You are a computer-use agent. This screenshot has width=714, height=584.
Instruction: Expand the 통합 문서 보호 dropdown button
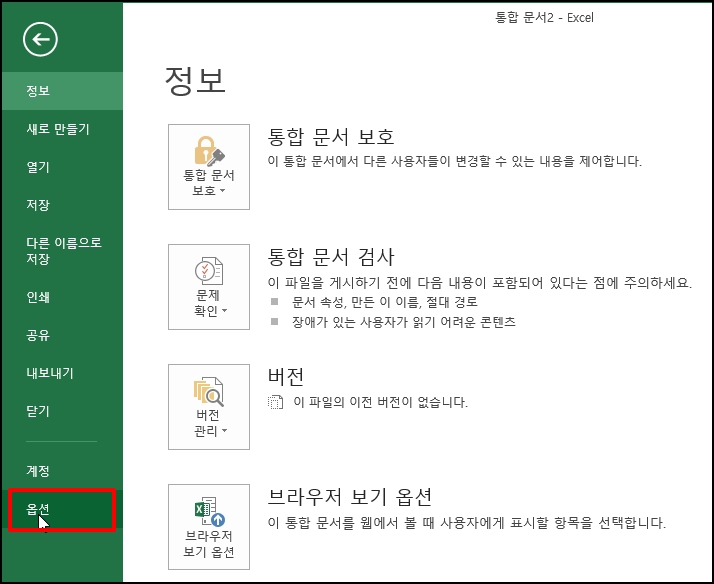tap(209, 167)
